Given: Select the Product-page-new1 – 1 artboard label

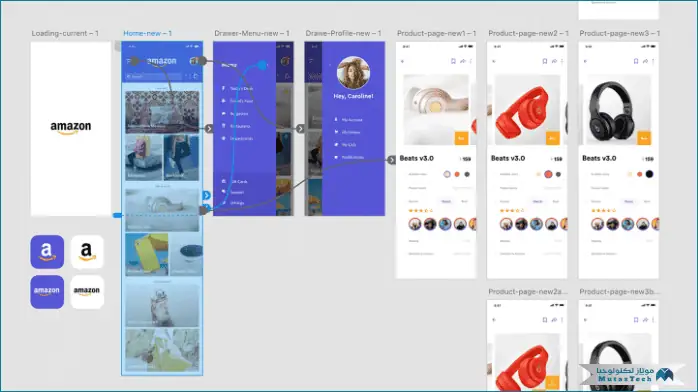Looking at the screenshot, I should tap(437, 33).
